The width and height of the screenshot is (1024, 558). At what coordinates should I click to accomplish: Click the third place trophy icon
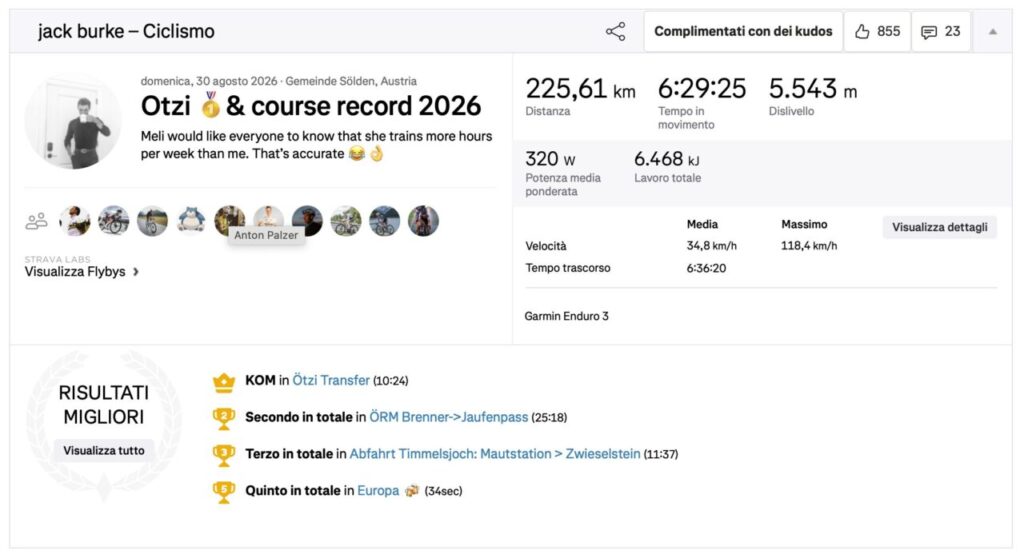[x=223, y=455]
